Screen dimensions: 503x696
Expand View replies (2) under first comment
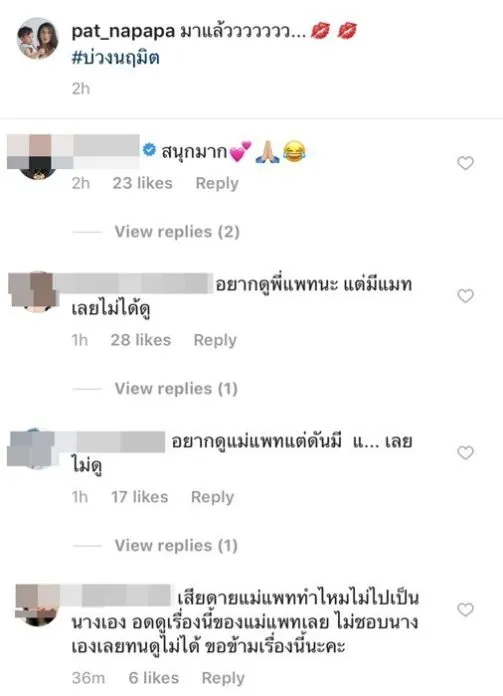click(177, 232)
